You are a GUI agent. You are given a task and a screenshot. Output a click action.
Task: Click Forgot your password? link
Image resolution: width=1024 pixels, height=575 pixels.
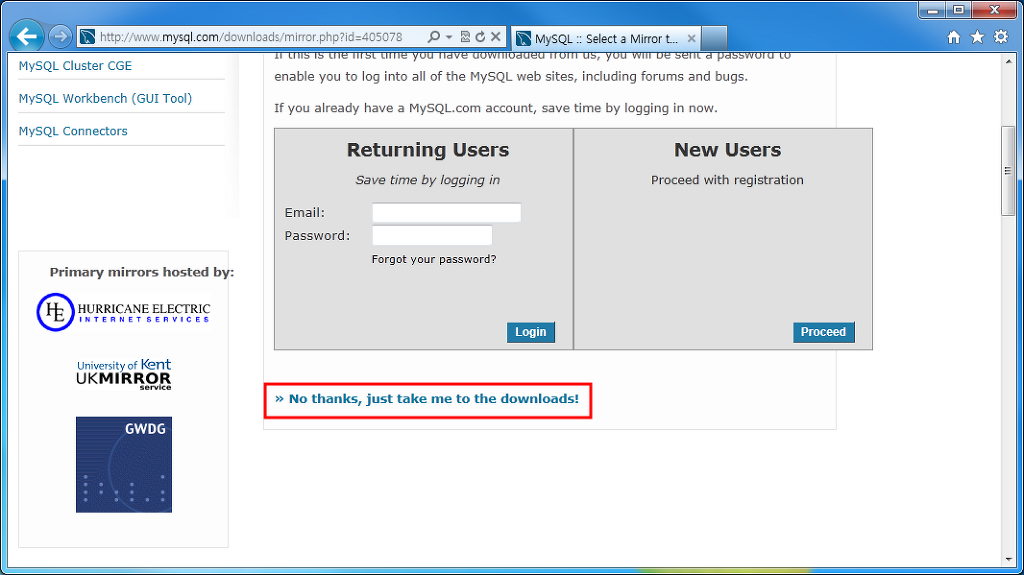(x=434, y=259)
